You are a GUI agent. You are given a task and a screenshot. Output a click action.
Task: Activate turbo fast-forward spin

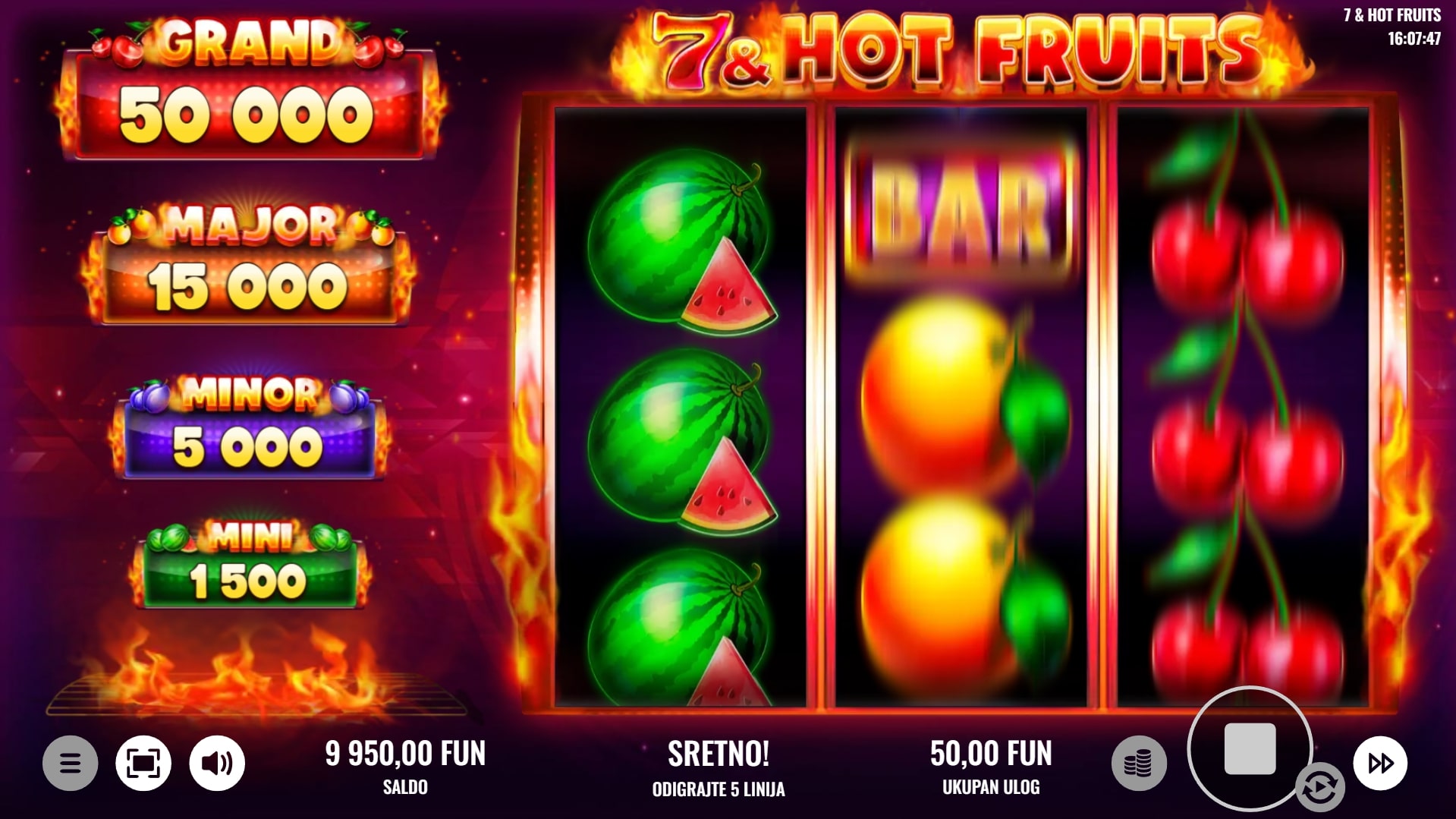click(x=1380, y=763)
